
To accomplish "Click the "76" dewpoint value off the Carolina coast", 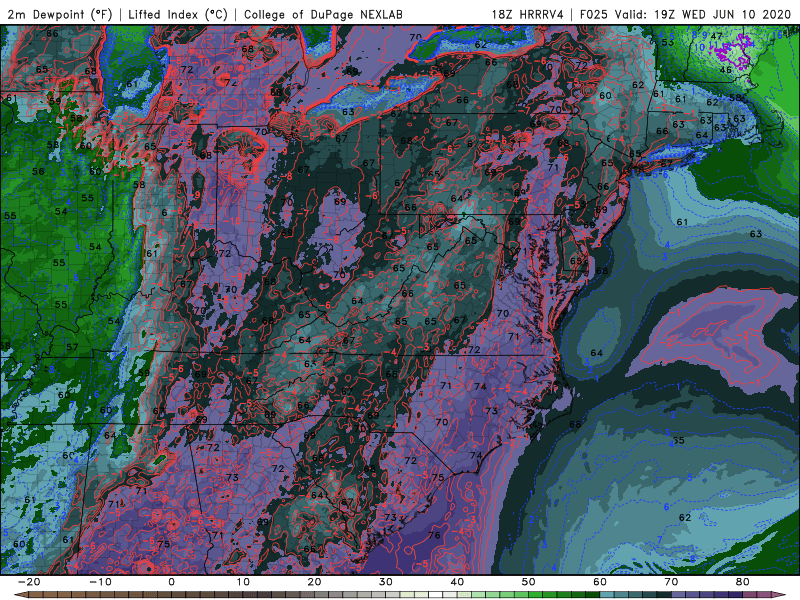I will tap(434, 535).
